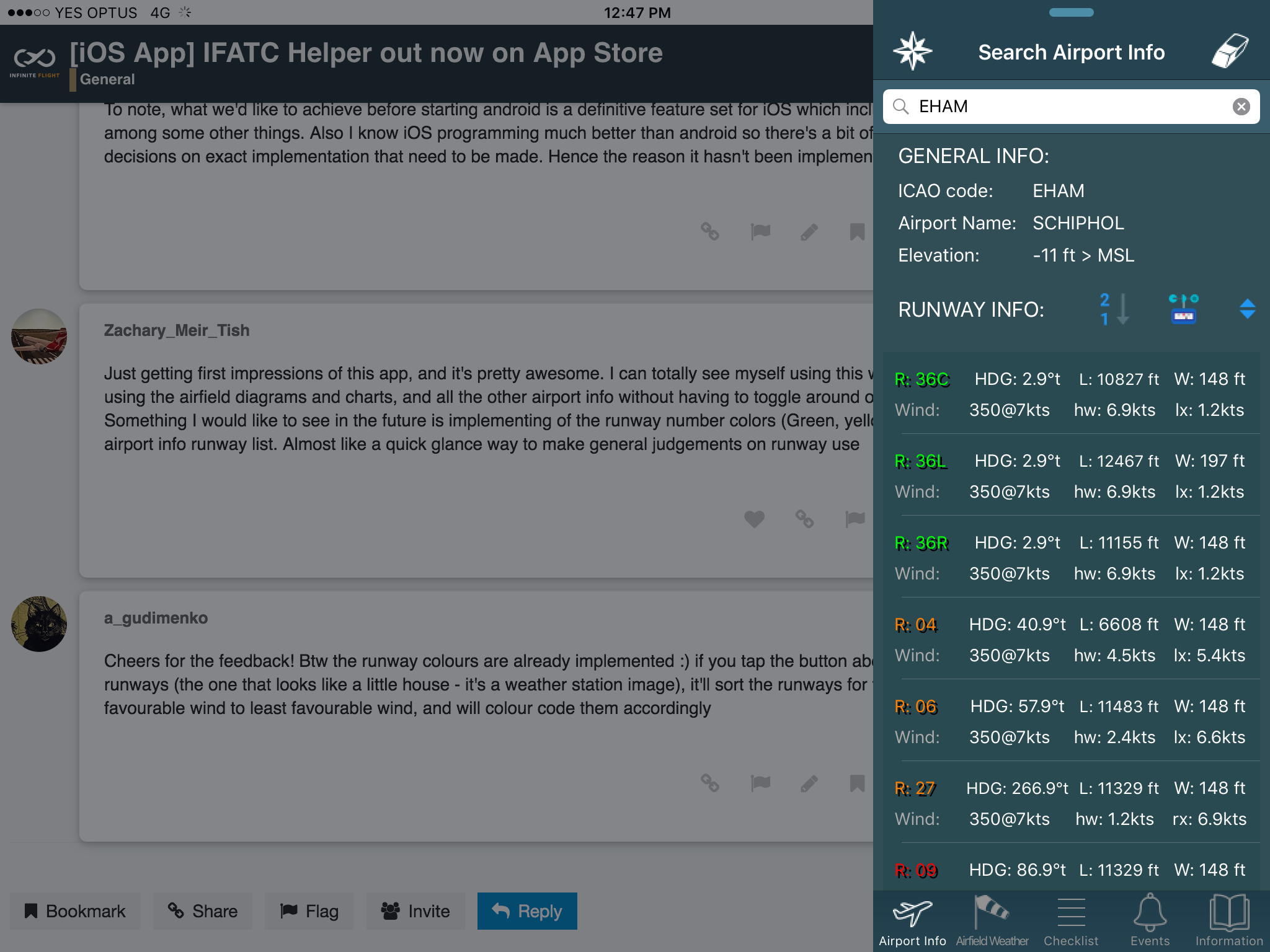Open the Airport Info tab

click(912, 921)
